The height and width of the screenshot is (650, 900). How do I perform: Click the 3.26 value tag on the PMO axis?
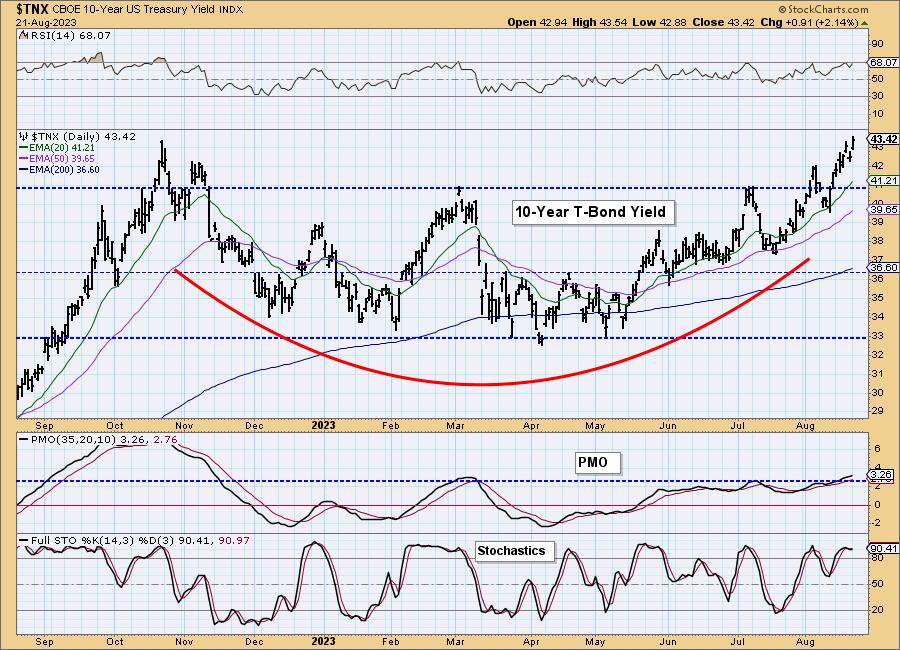(882, 475)
